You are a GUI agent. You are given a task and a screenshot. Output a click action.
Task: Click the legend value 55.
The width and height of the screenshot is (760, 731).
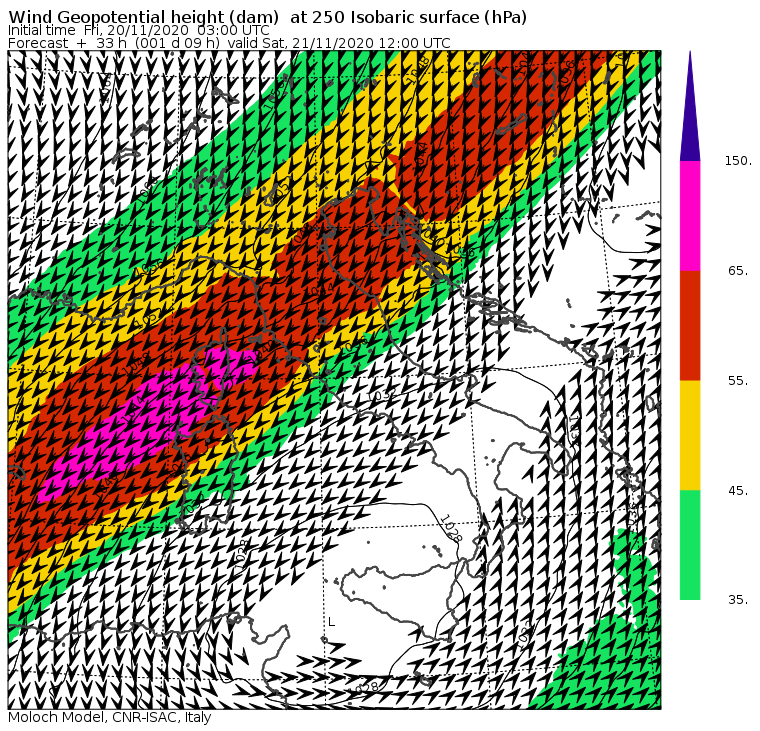click(738, 381)
